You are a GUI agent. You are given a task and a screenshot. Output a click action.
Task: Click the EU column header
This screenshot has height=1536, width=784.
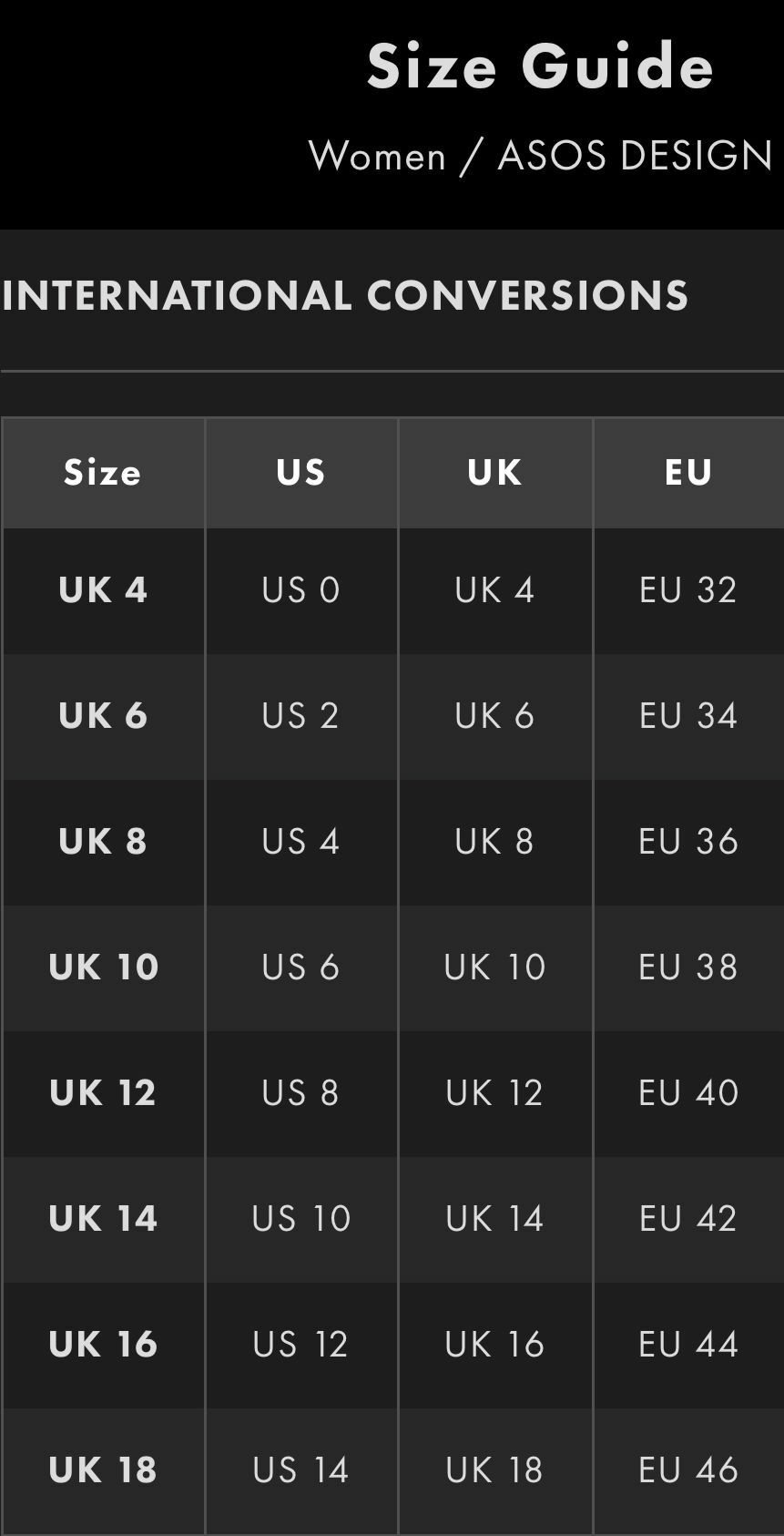688,473
